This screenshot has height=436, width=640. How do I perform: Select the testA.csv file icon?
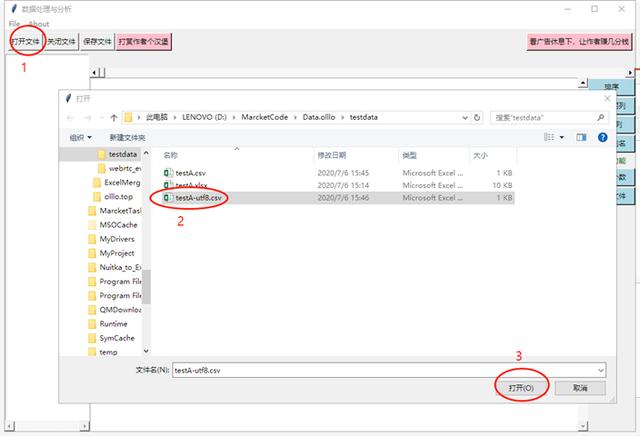click(168, 173)
